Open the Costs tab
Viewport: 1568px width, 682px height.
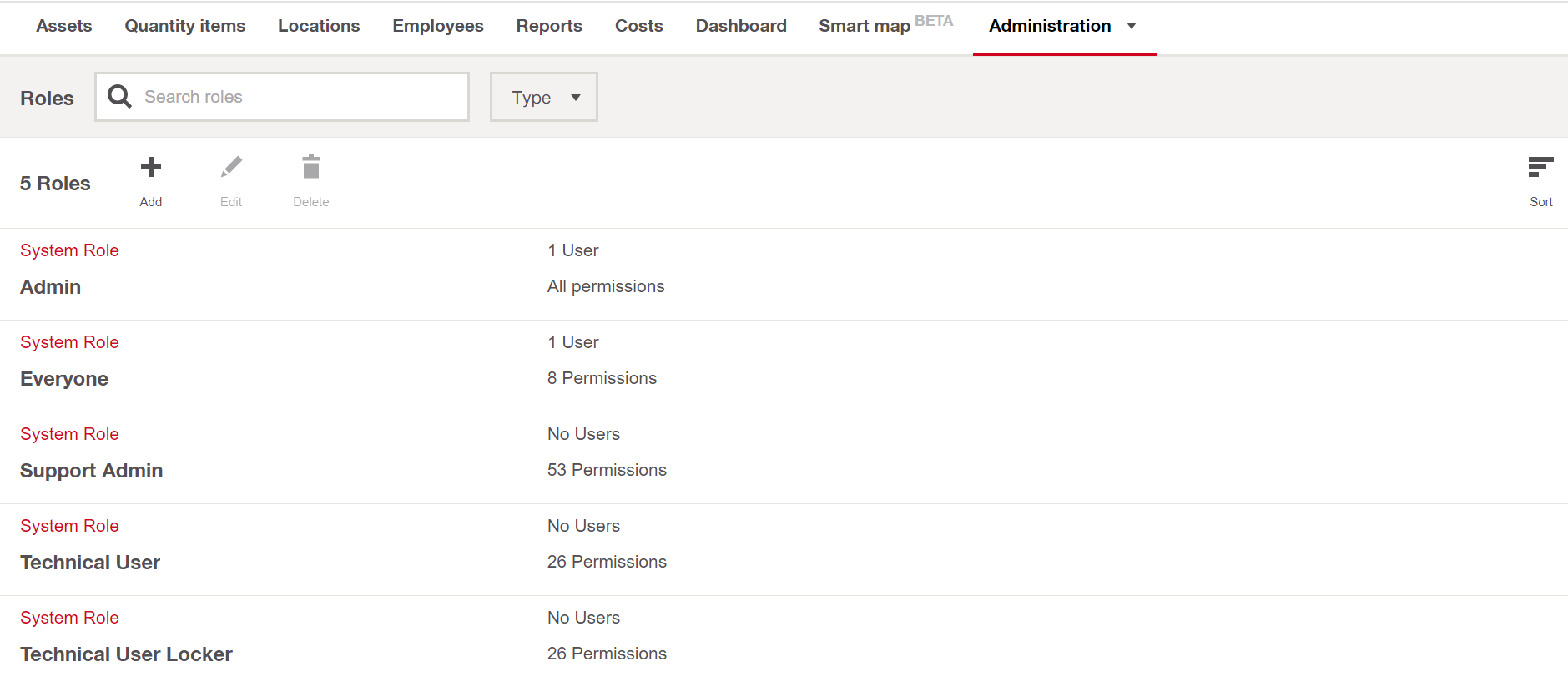pyautogui.click(x=639, y=26)
